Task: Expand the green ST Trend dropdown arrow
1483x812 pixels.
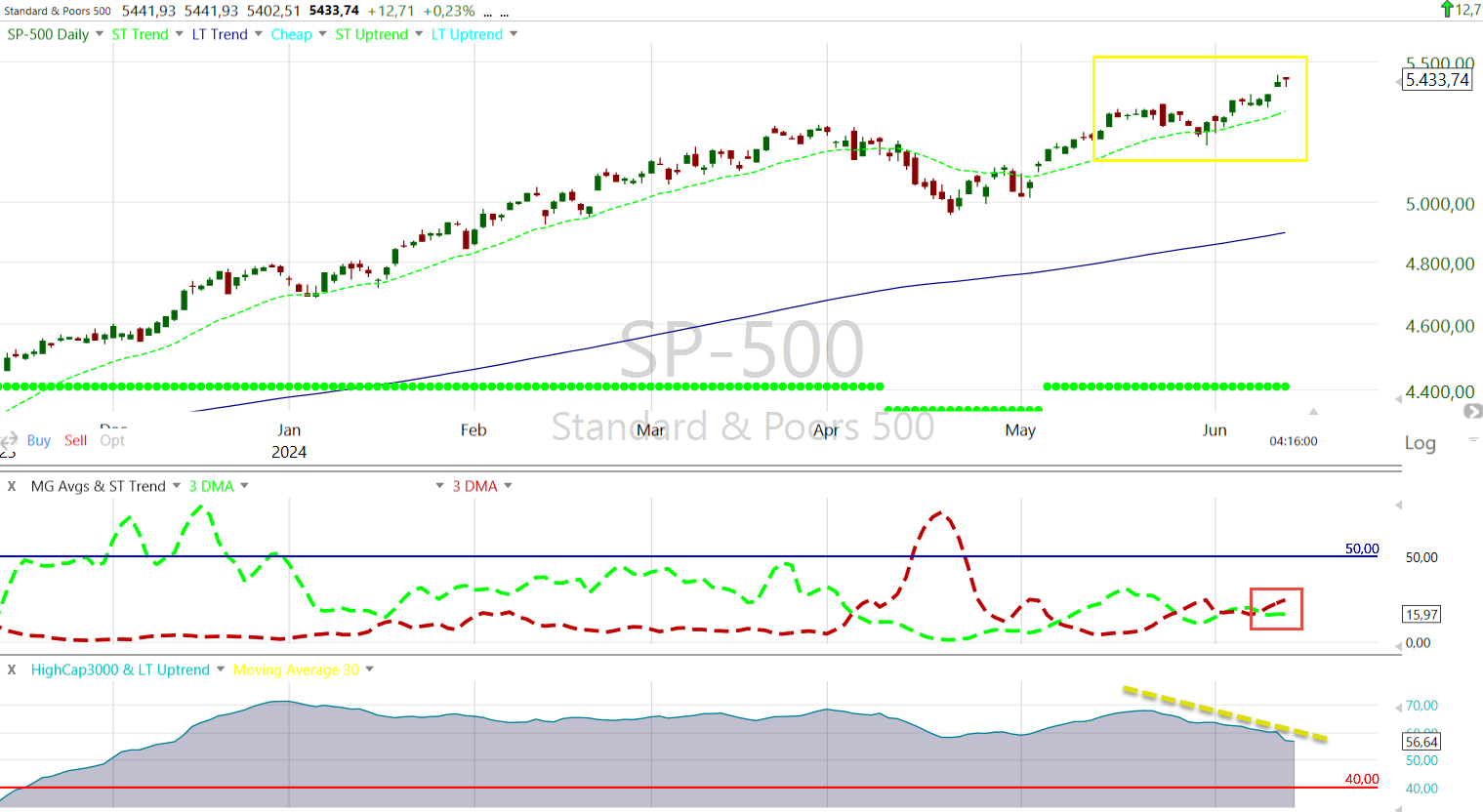Action: [179, 34]
